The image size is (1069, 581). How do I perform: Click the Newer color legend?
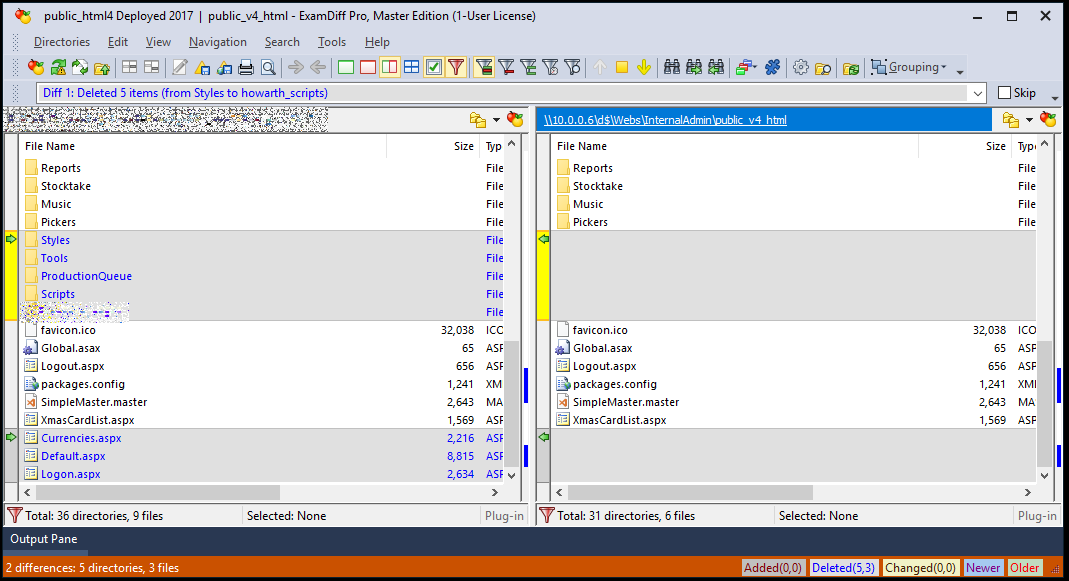[983, 567]
